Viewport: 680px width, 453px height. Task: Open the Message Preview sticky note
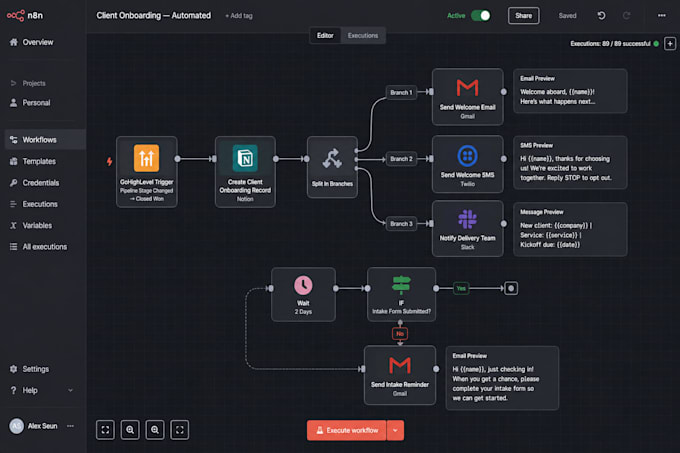(570, 229)
